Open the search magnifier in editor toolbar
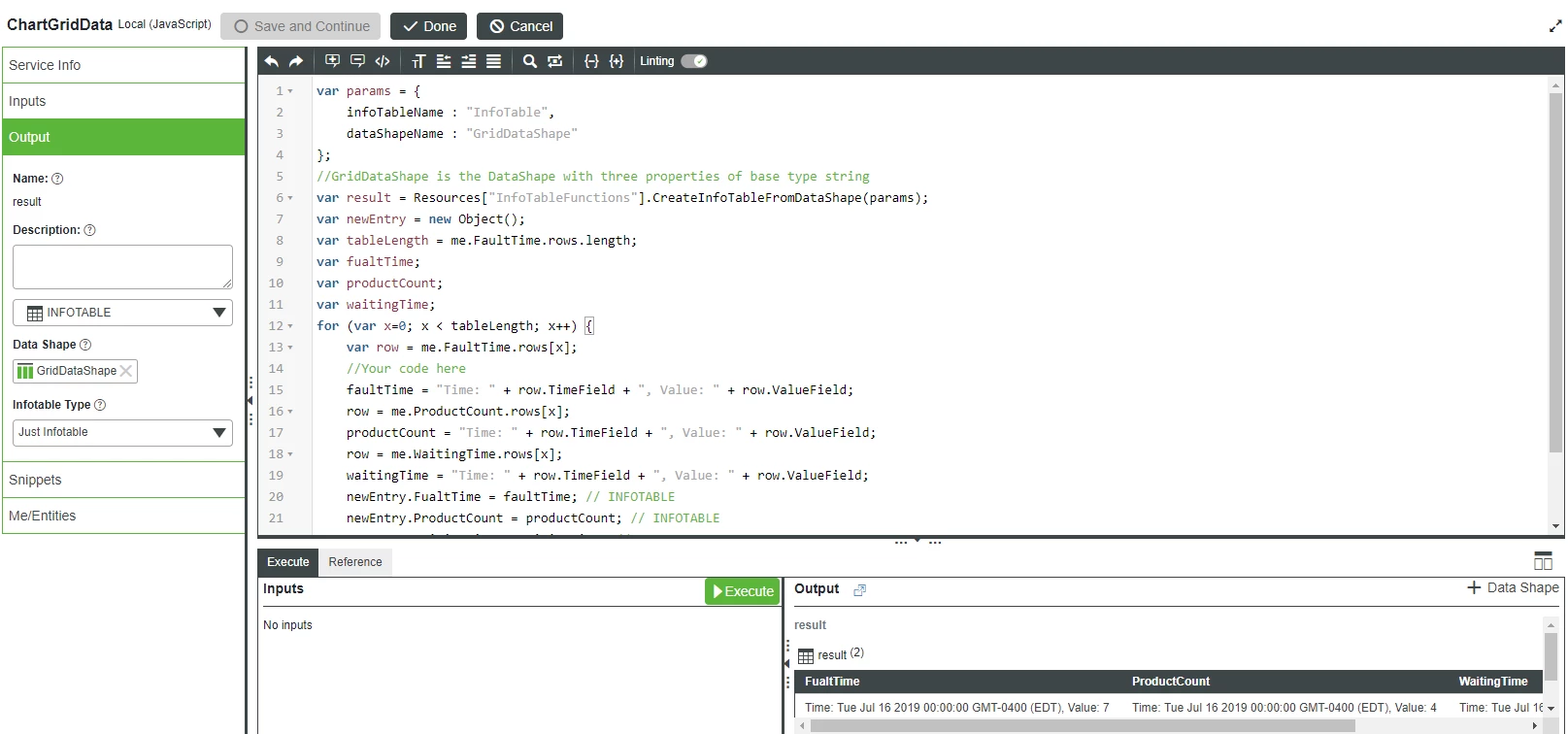Image resolution: width=1568 pixels, height=734 pixels. 529,61
